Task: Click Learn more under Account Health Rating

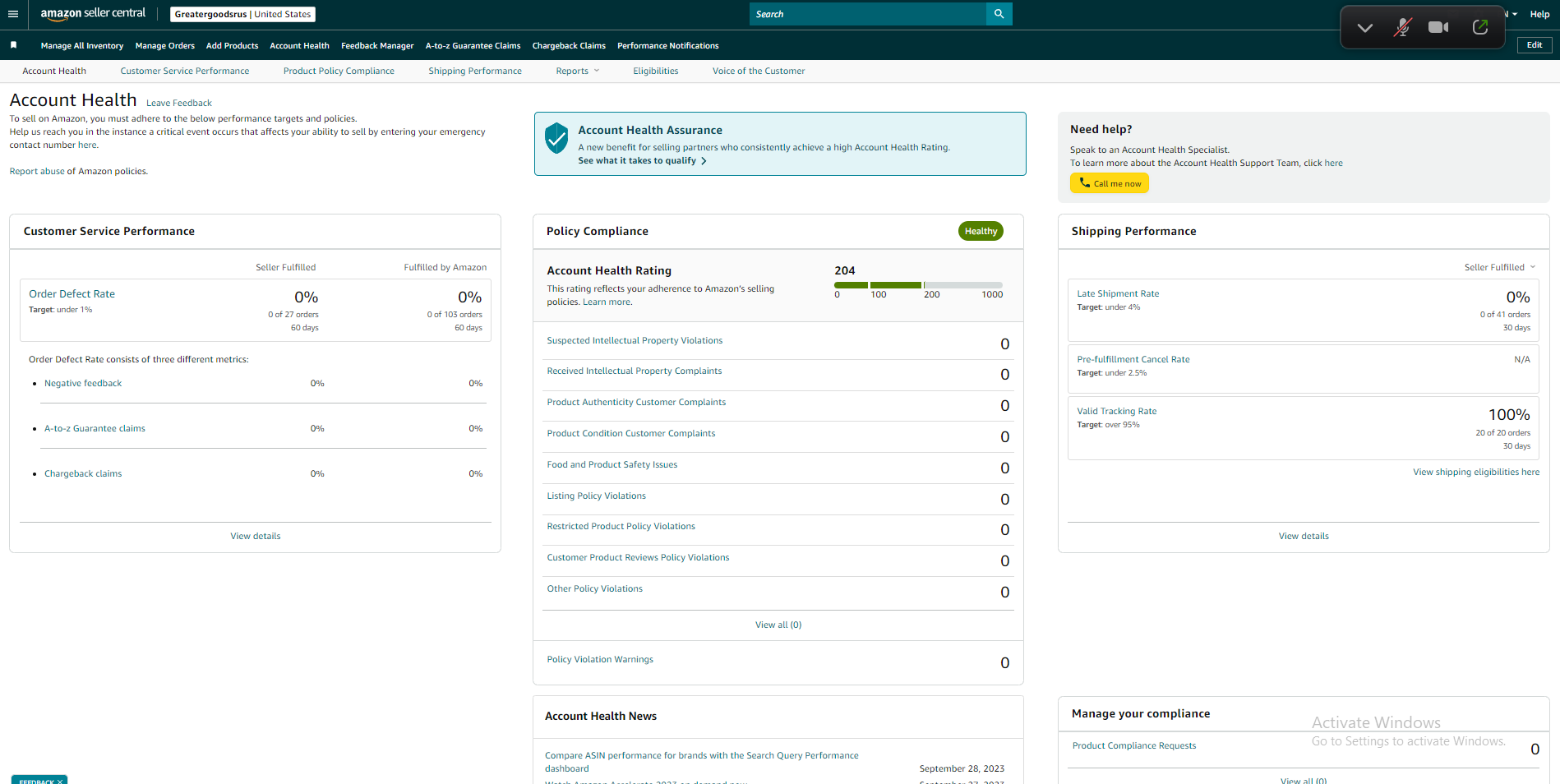Action: (x=607, y=302)
